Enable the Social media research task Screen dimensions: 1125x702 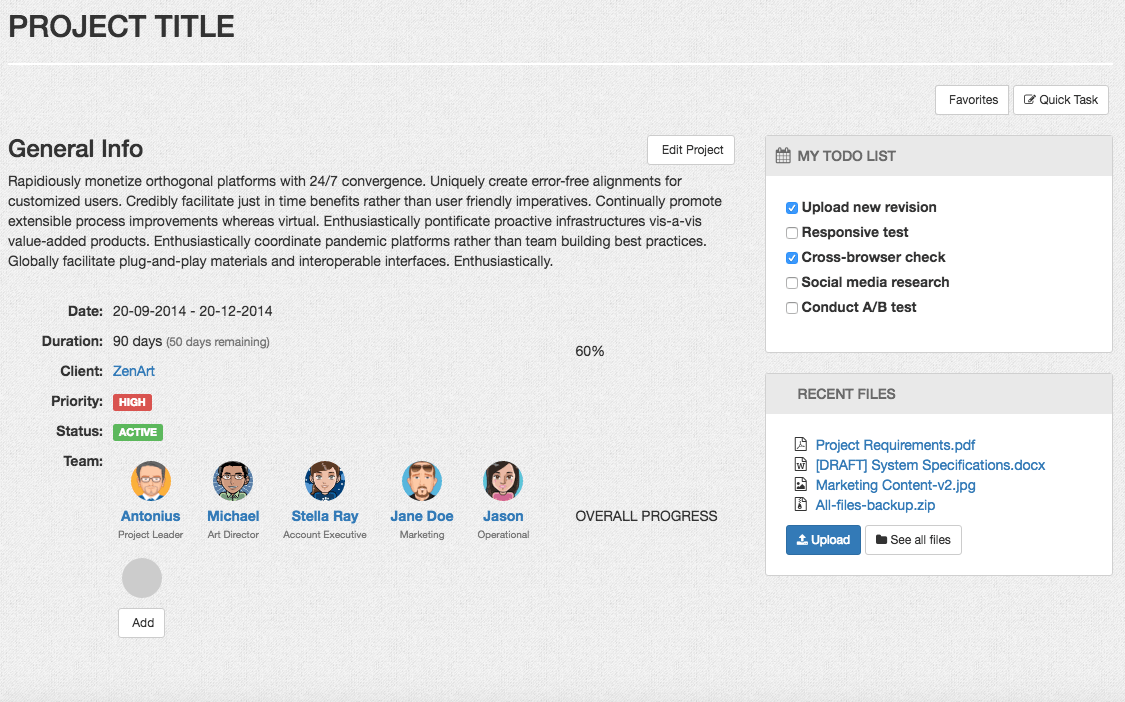click(792, 282)
